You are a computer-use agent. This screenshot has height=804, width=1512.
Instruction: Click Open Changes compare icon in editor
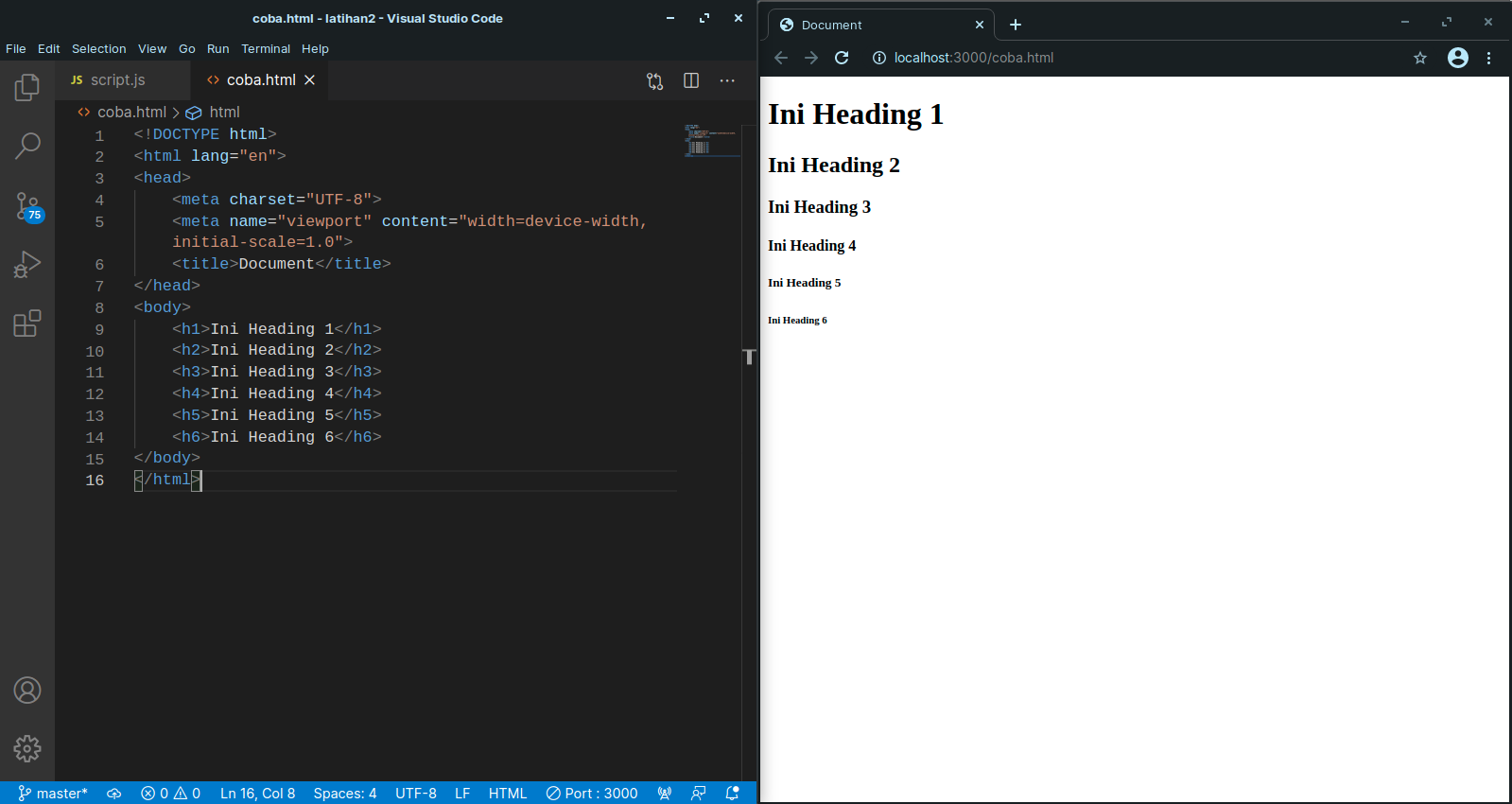655,81
